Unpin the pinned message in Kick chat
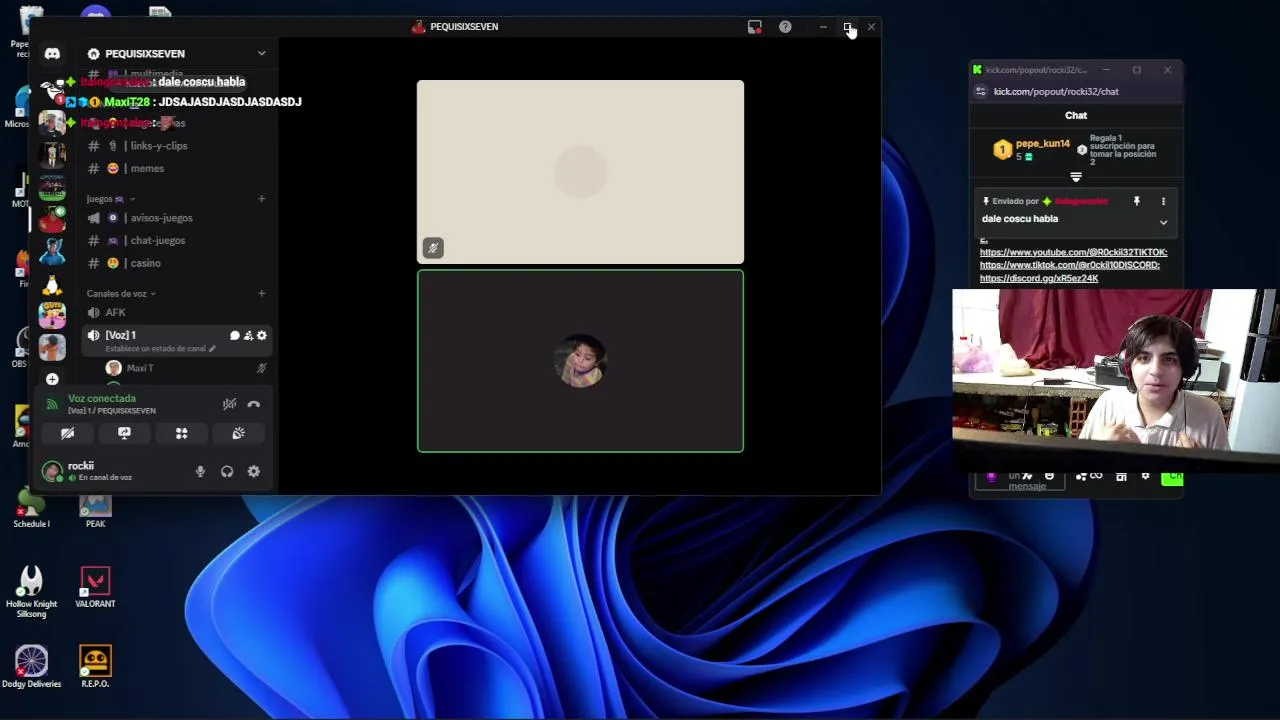The image size is (1280, 720). (1136, 201)
